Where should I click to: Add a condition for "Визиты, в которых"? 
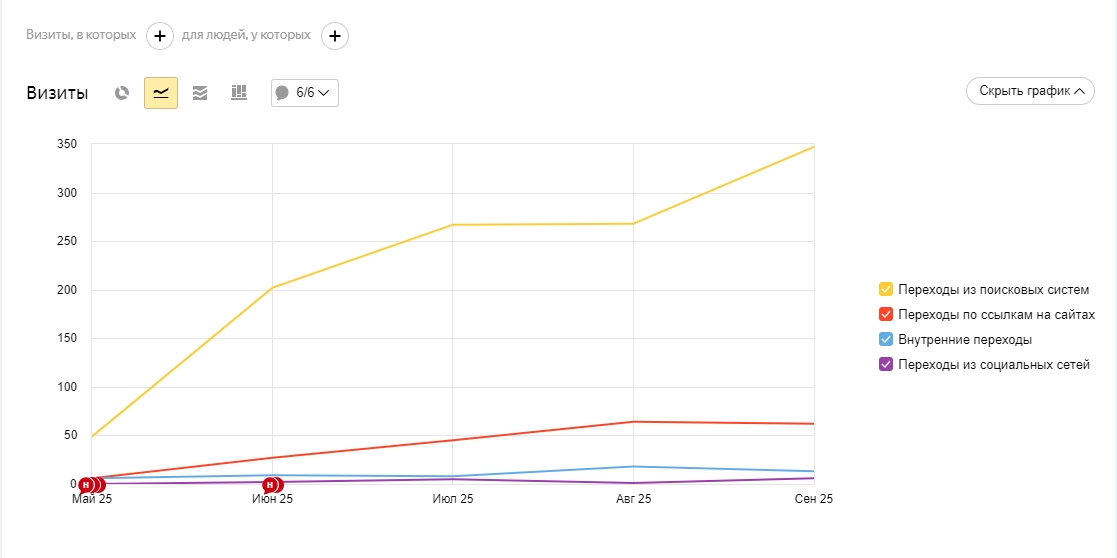tap(160, 36)
